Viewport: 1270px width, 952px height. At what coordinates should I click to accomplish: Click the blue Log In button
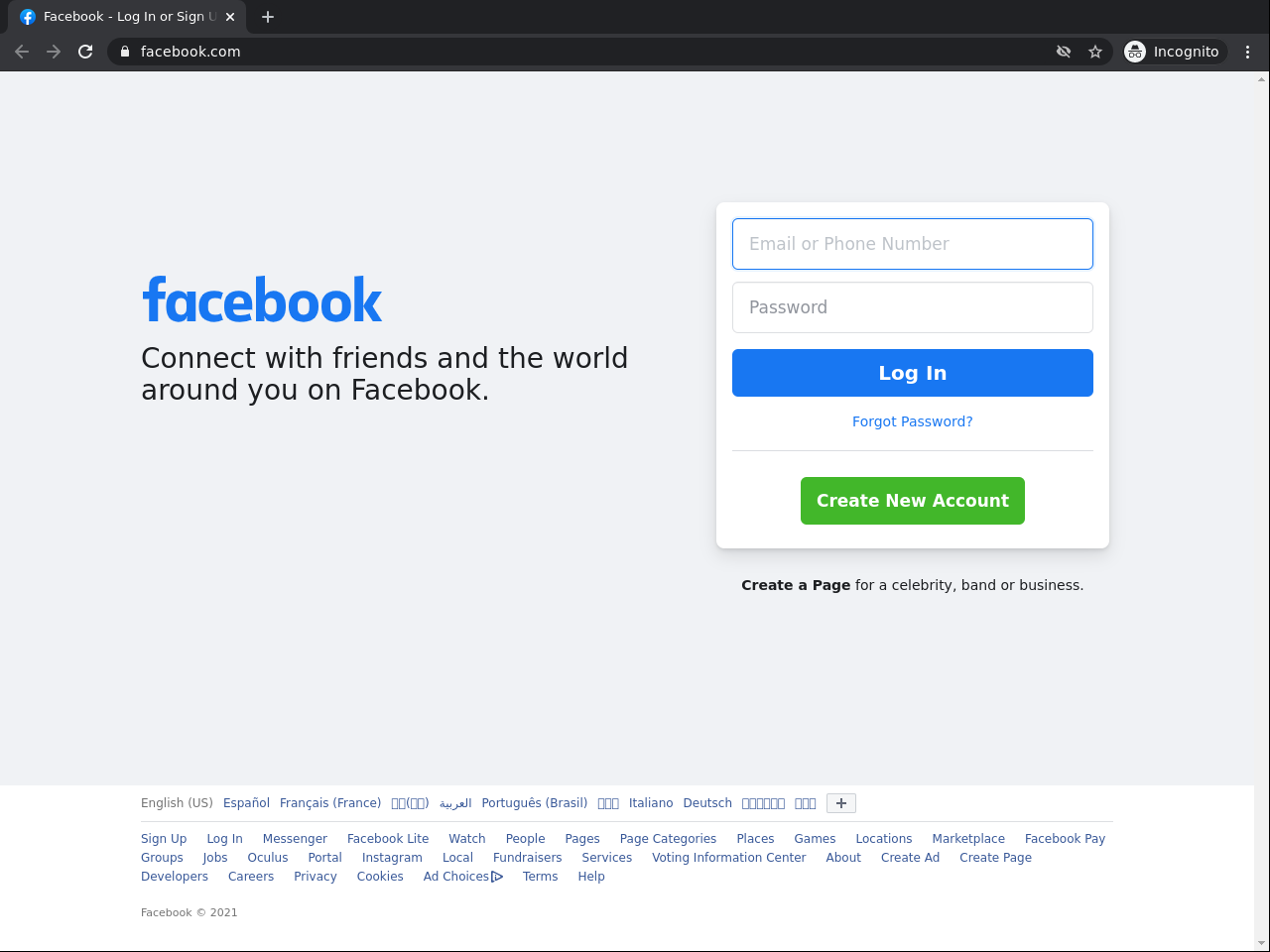pyautogui.click(x=913, y=373)
